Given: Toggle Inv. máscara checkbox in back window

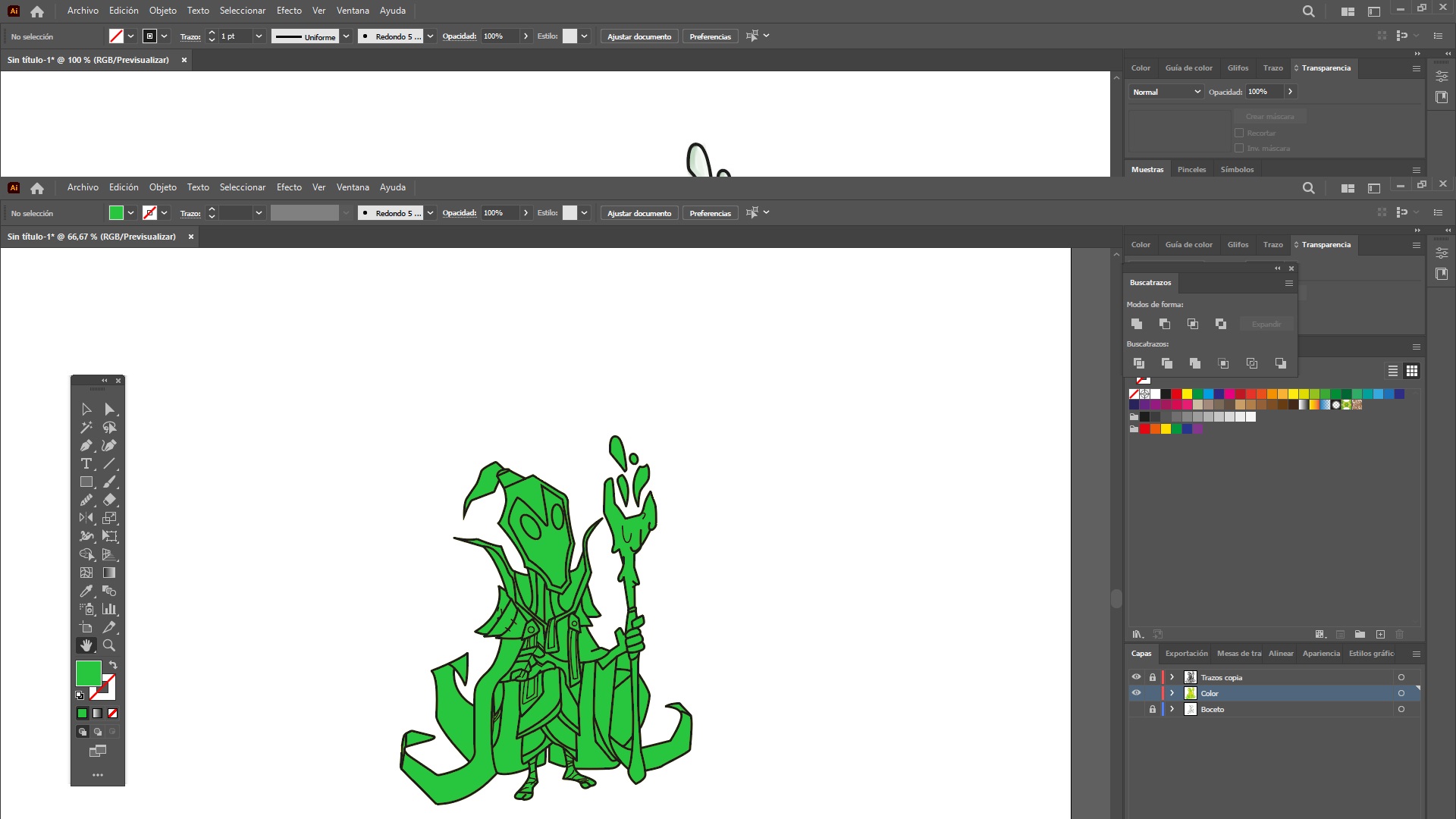Looking at the screenshot, I should (x=1239, y=149).
